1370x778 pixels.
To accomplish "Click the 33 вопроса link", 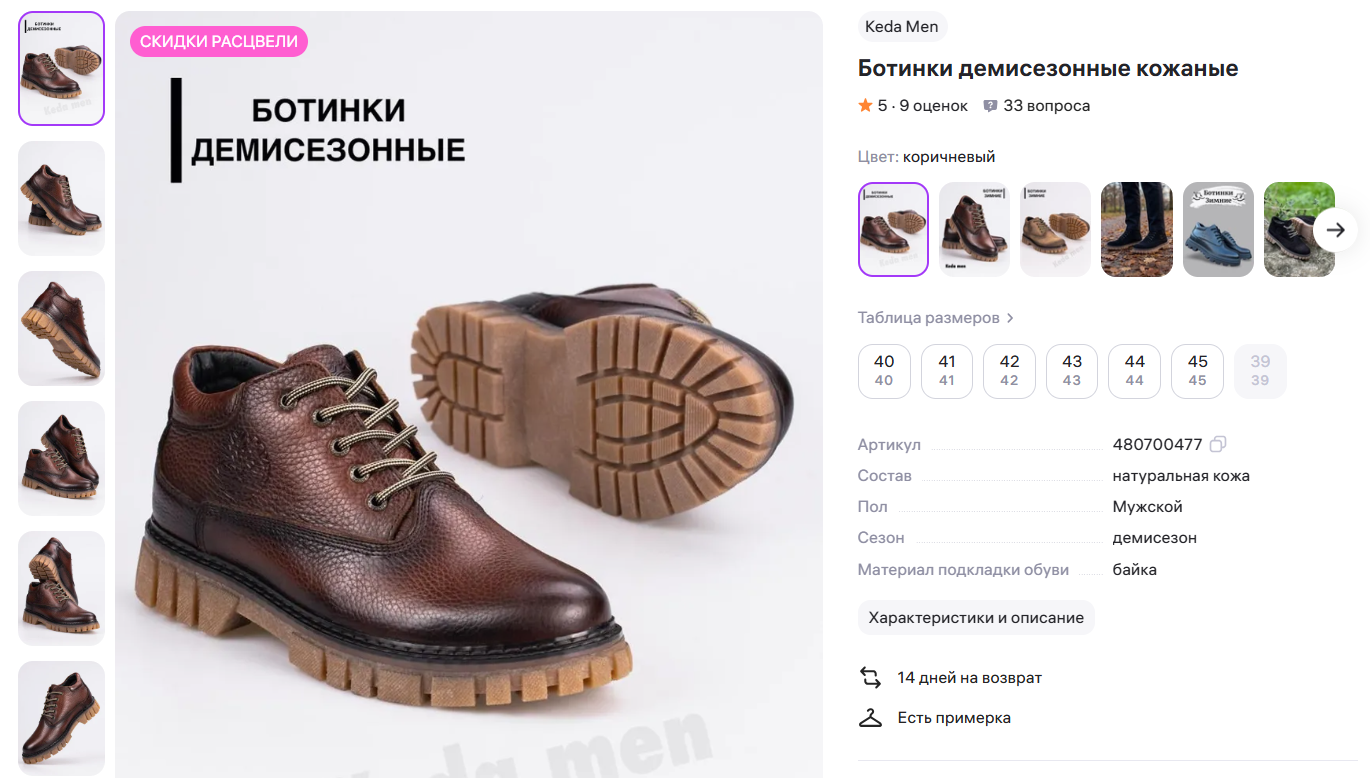I will click(x=1048, y=105).
